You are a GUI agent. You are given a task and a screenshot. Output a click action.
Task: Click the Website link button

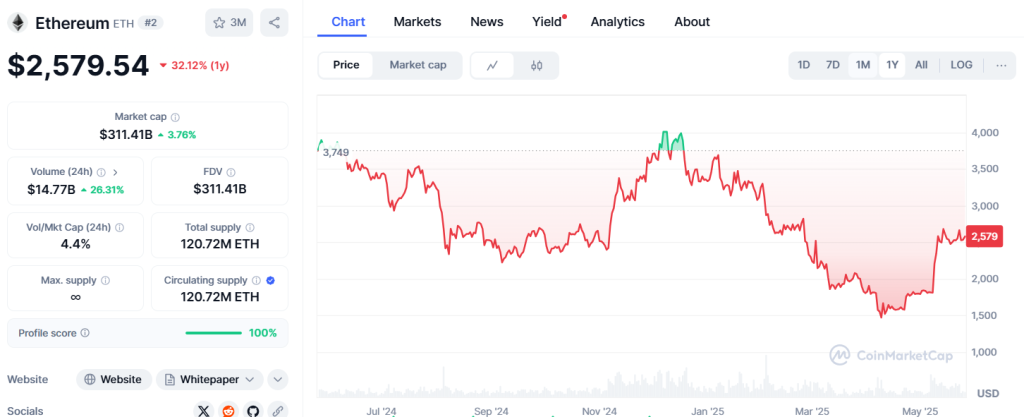pyautogui.click(x=114, y=380)
